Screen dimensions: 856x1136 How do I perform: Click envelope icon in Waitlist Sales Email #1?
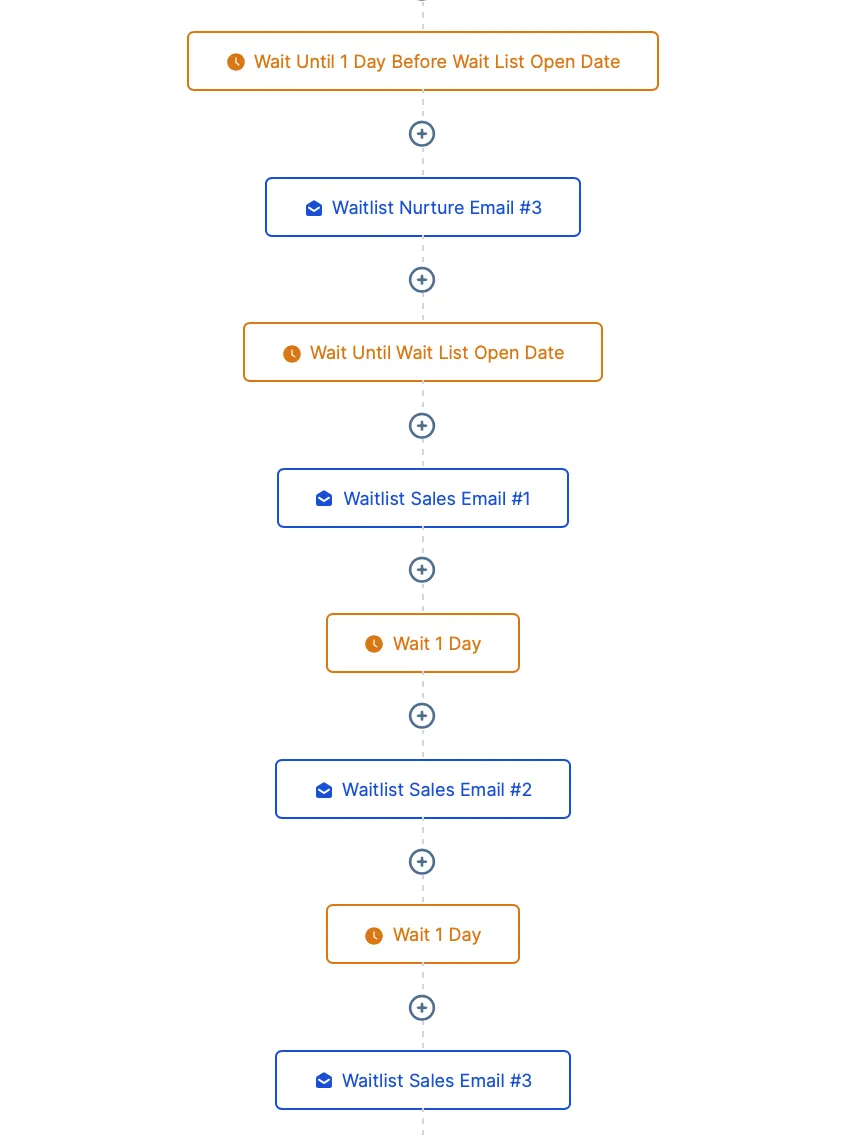coord(324,499)
